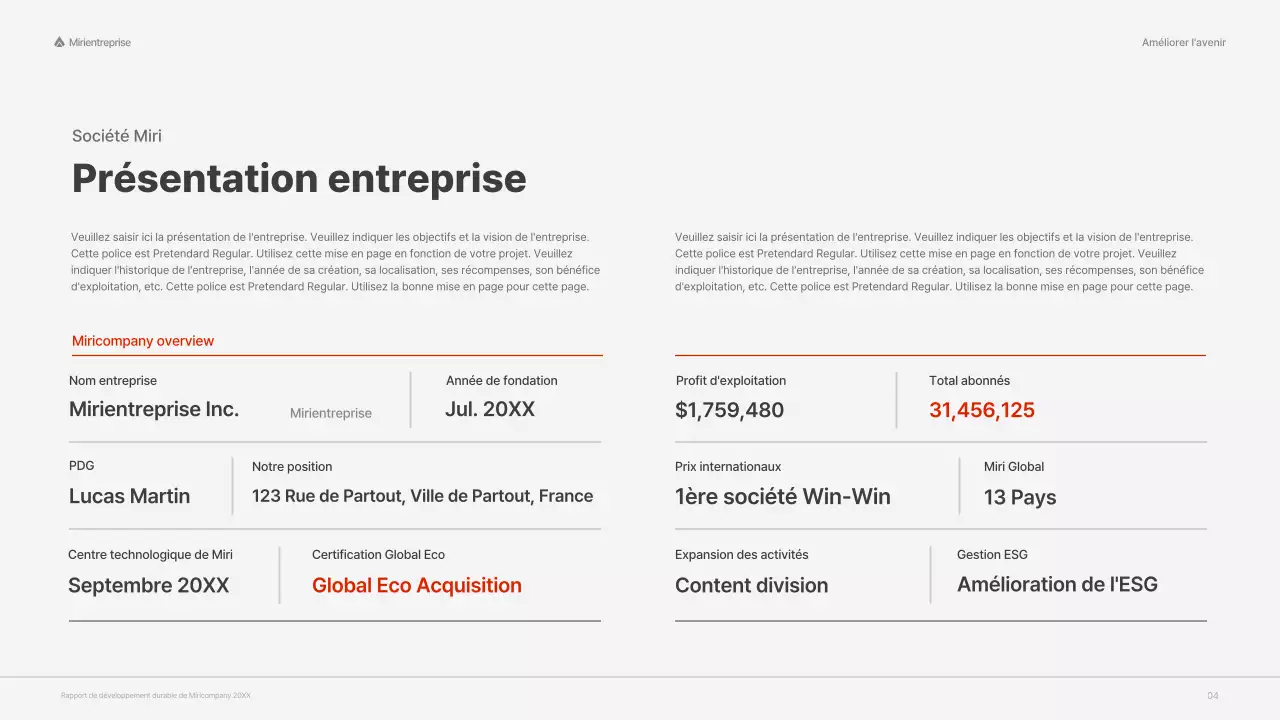This screenshot has width=1280, height=720.
Task: Click the Miricompany overview tab label
Action: point(143,341)
